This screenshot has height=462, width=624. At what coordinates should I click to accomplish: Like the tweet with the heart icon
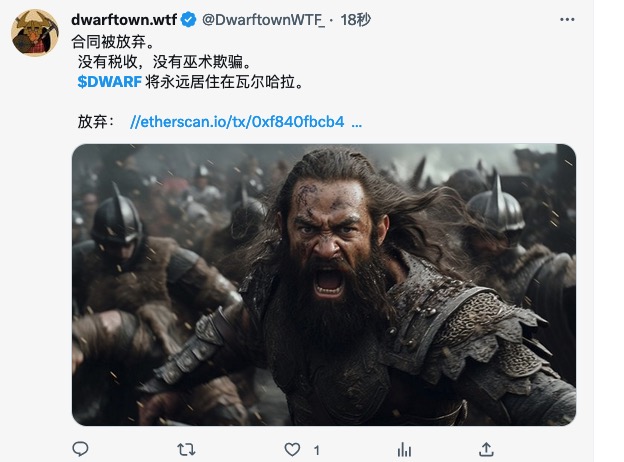(x=292, y=450)
